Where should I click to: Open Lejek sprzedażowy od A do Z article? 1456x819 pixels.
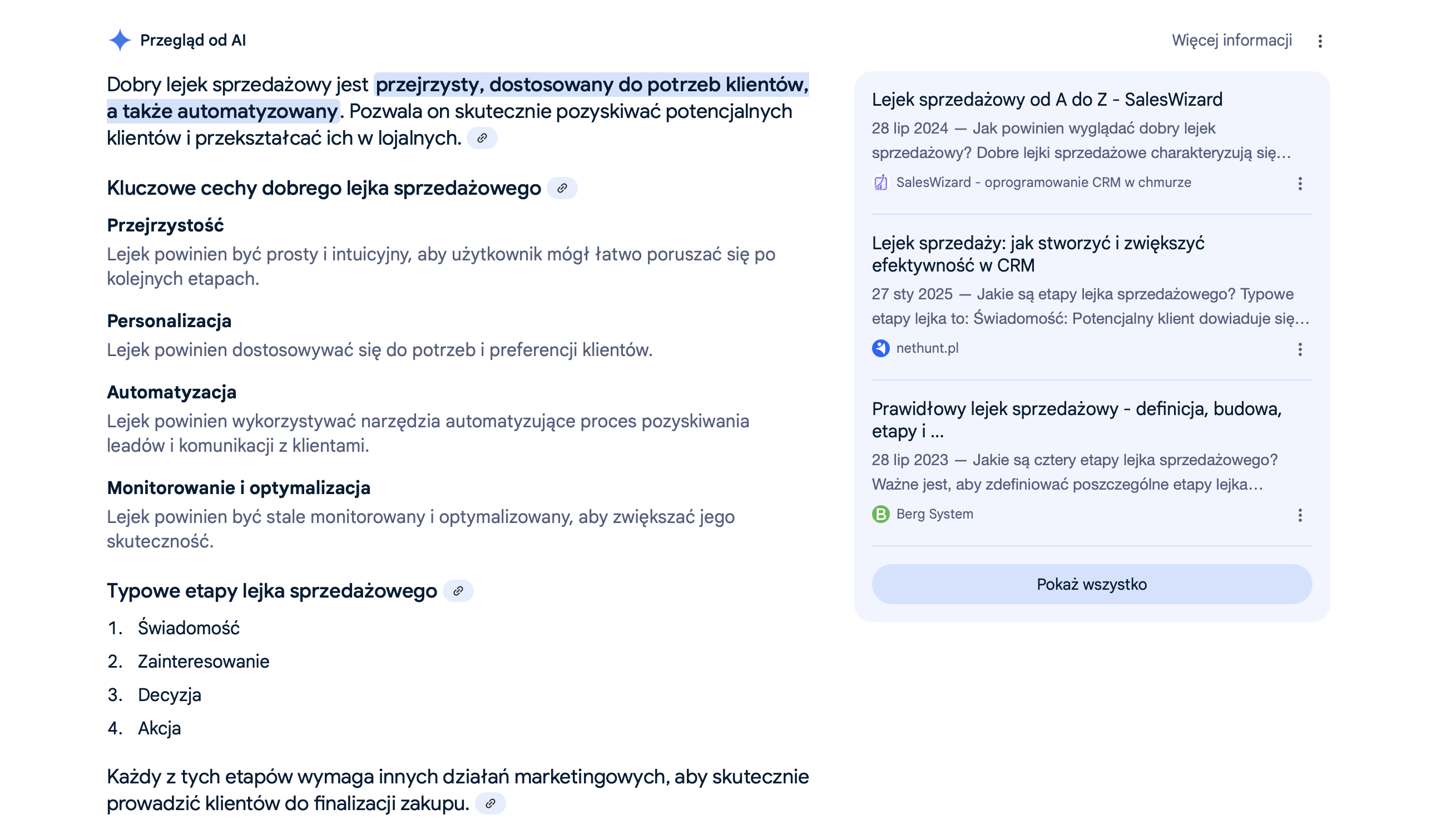click(1047, 100)
